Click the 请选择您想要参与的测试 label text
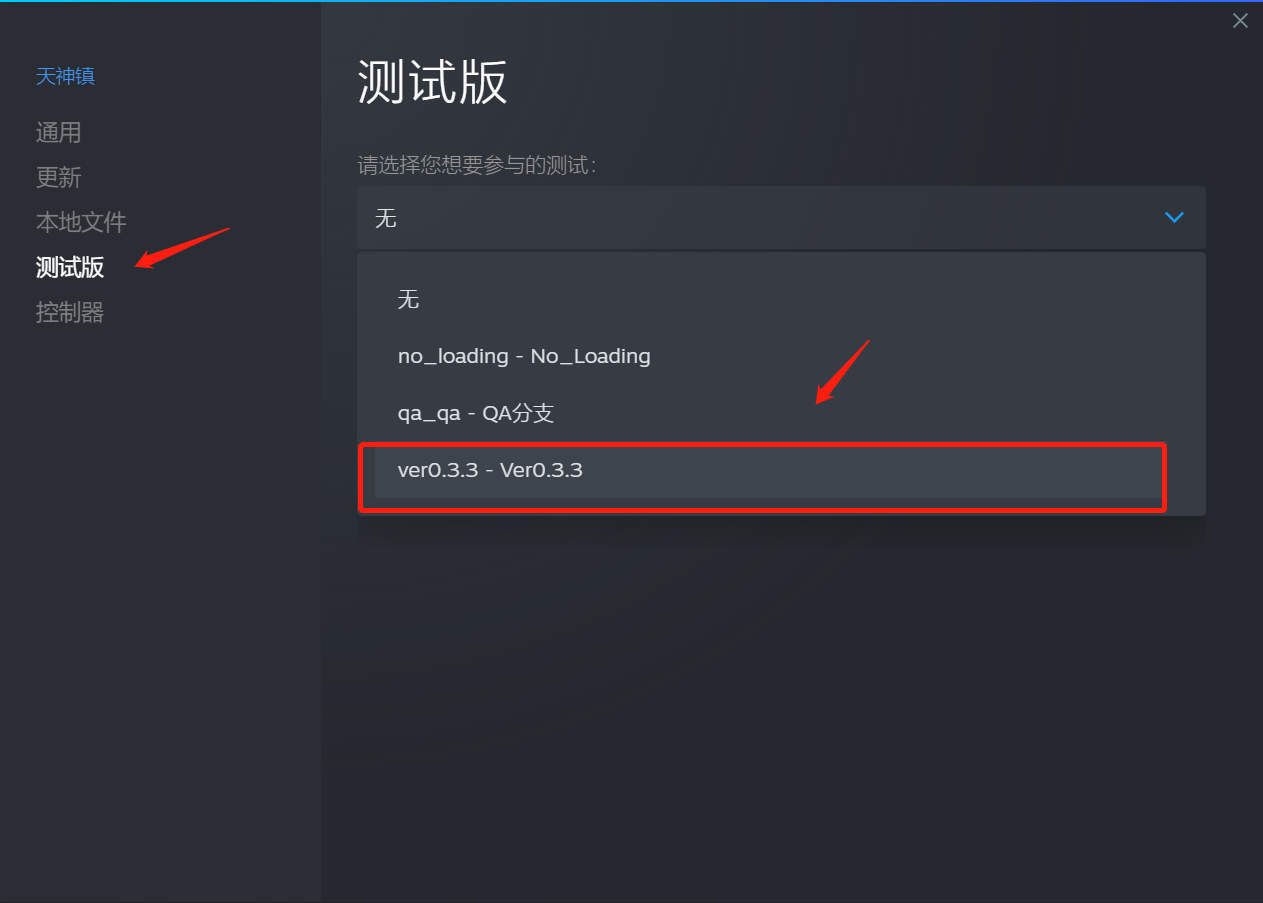This screenshot has width=1263, height=903. 477,165
